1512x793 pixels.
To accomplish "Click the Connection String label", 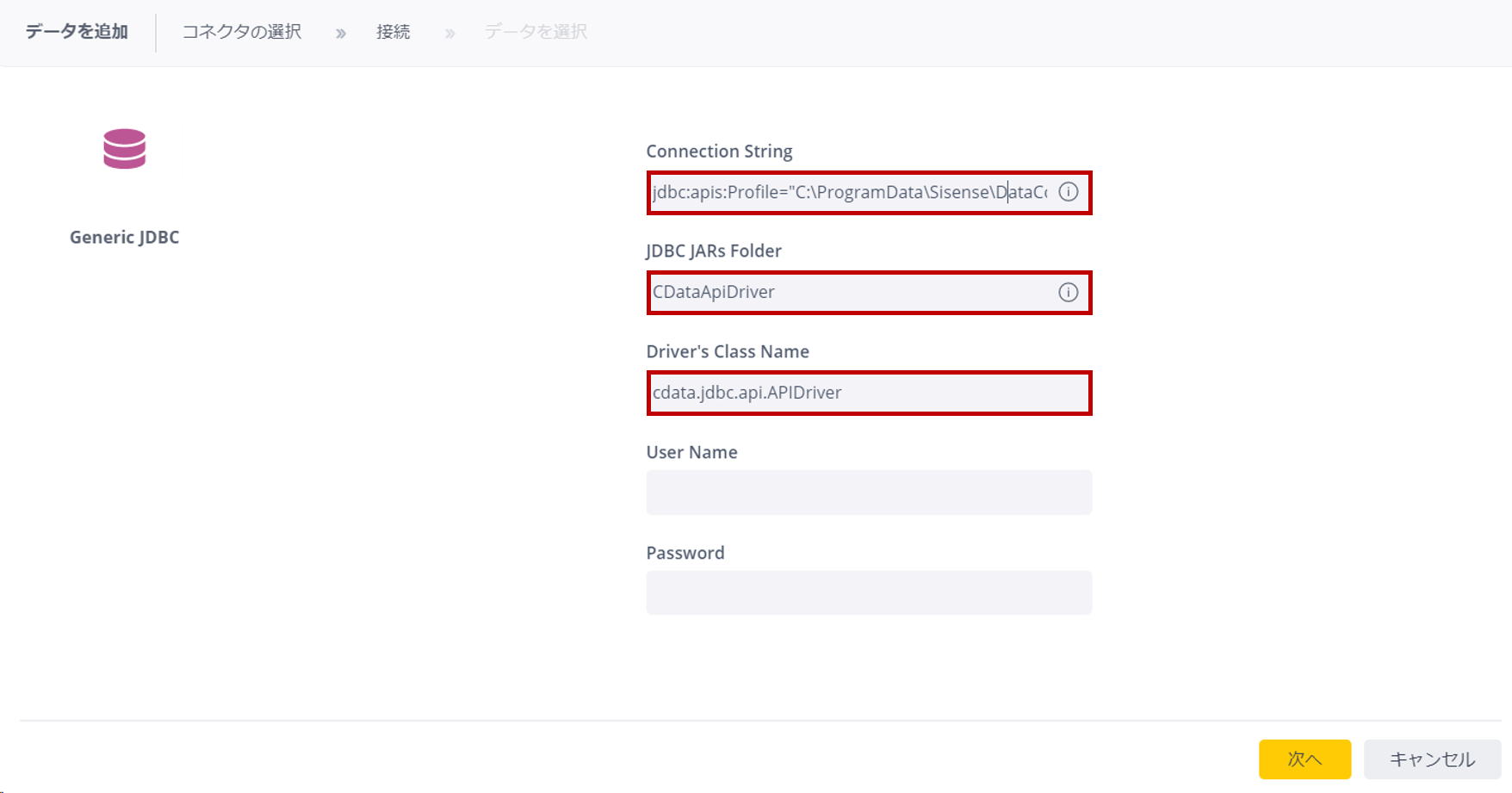I will click(x=719, y=152).
